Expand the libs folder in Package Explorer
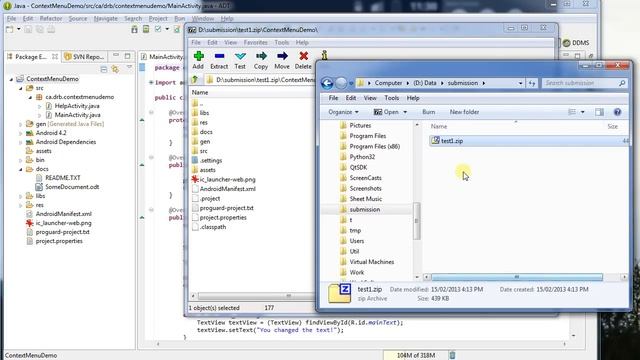Image resolution: width=640 pixels, height=360 pixels. coord(21,196)
